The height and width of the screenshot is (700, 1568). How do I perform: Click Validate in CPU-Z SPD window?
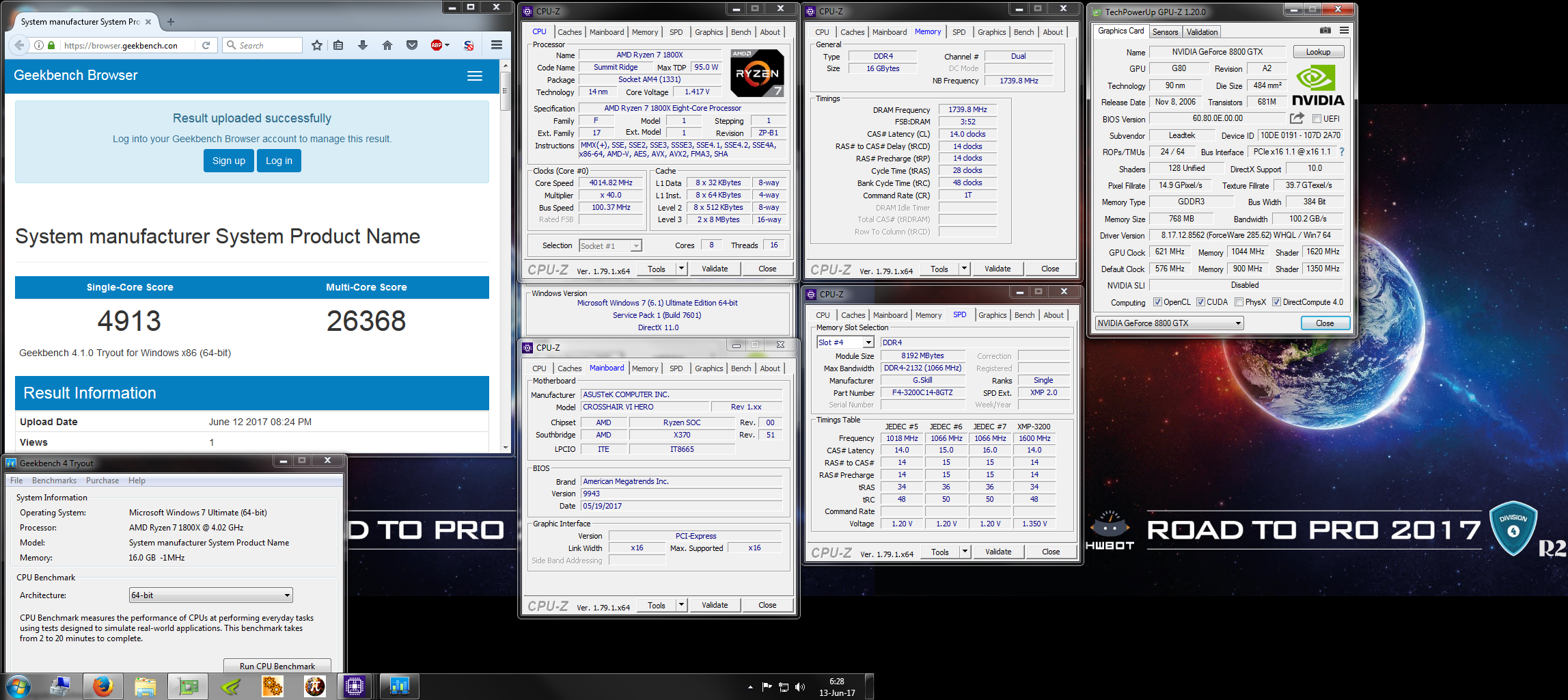coord(998,552)
